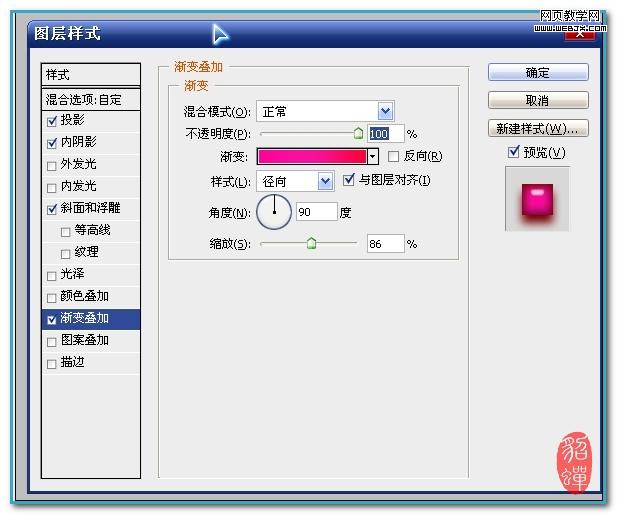
Task: Click the scale value field 86
Action: 386,244
